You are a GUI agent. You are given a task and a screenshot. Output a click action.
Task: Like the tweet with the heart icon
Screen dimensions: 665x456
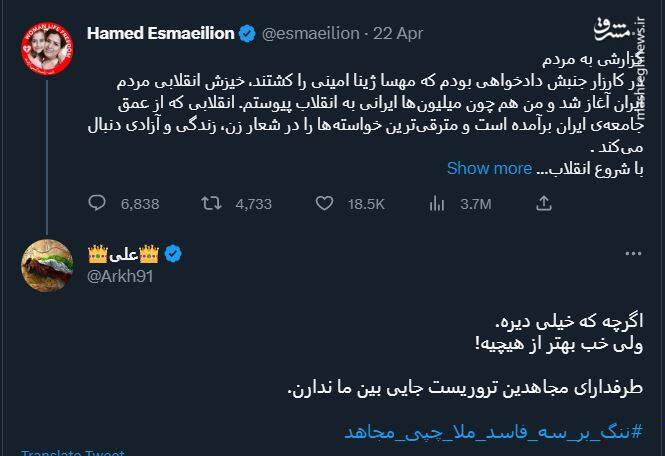pos(324,203)
